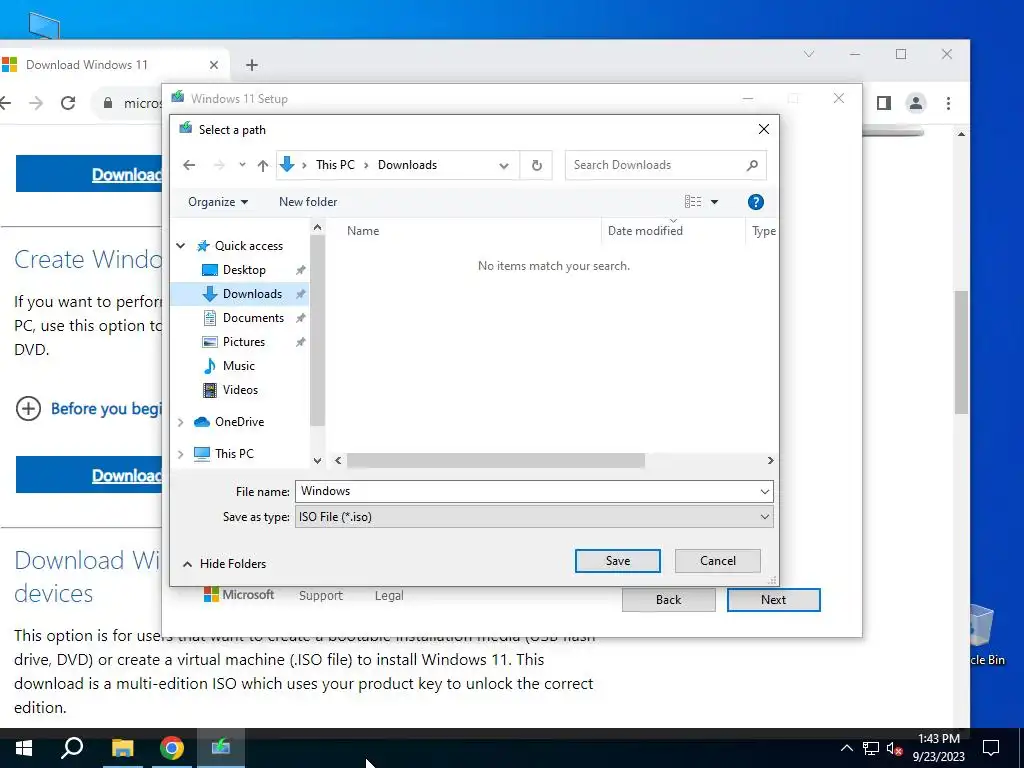The width and height of the screenshot is (1024, 768).
Task: Open the Legal link in Setup
Action: pos(389,596)
